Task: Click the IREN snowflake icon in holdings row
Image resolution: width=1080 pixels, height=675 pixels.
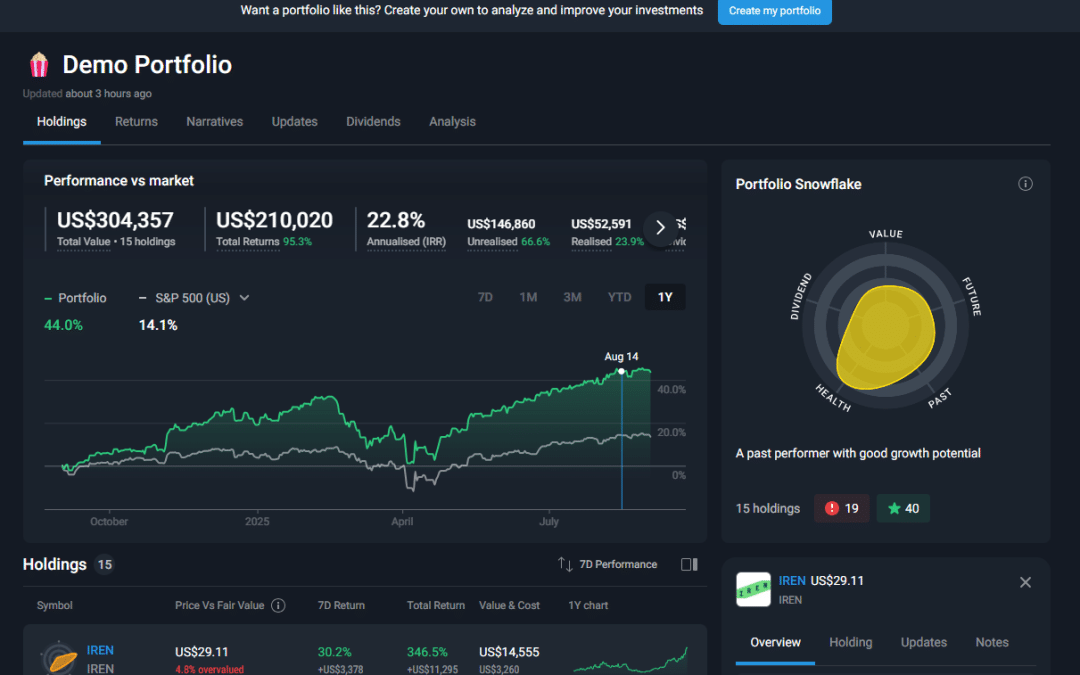Action: click(59, 658)
